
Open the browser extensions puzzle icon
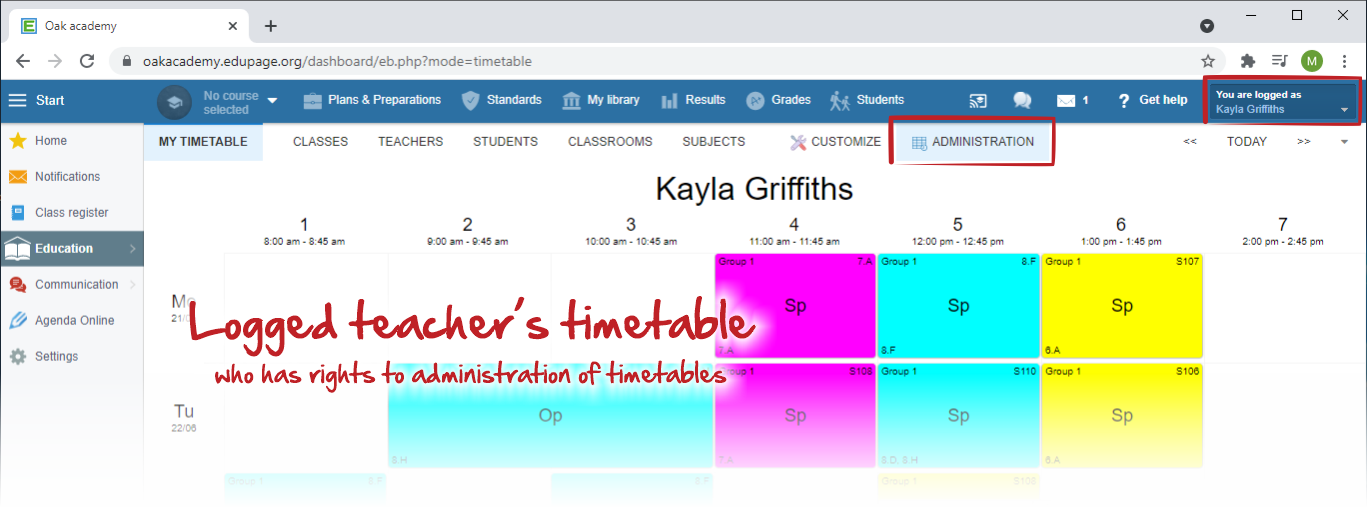tap(1248, 61)
